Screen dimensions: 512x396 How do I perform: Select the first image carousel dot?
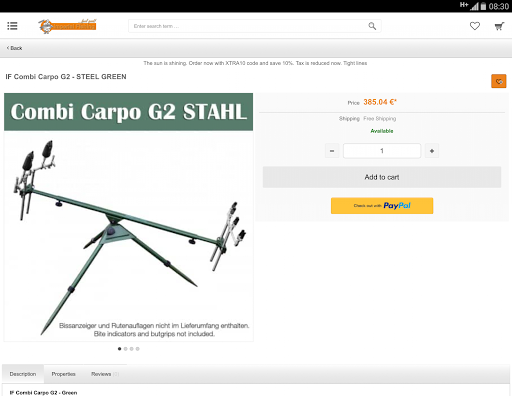(119, 349)
